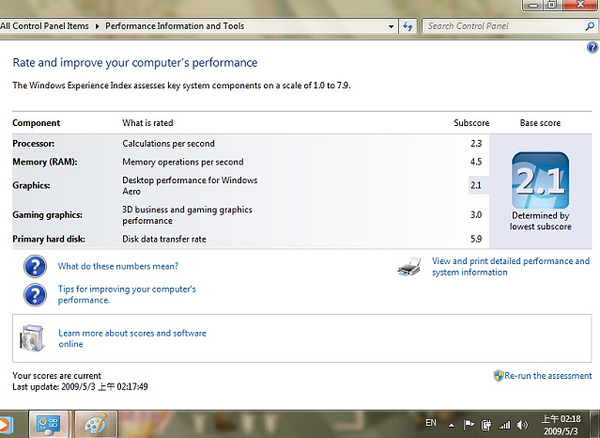Click the refresh arrows beside address bar
This screenshot has height=438, width=600.
(408, 26)
